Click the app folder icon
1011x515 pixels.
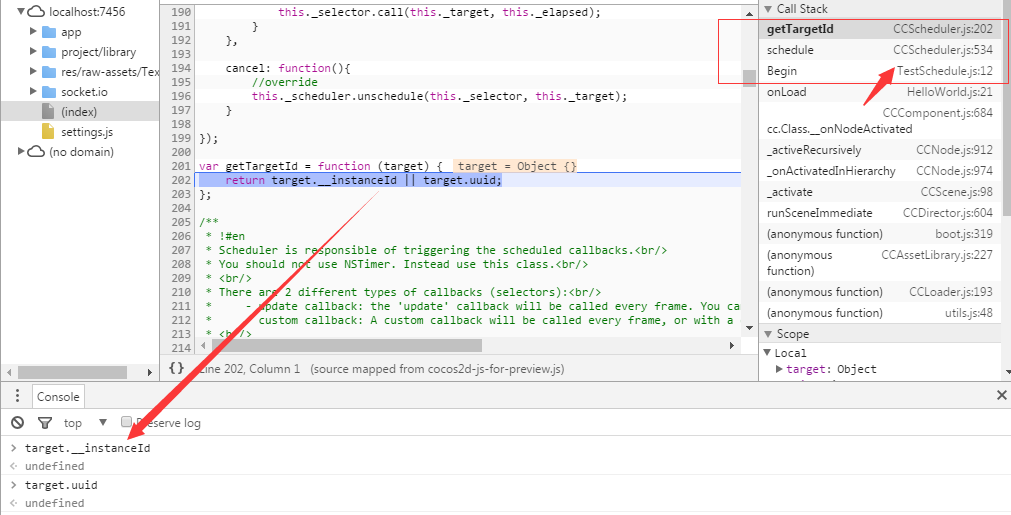pos(49,32)
